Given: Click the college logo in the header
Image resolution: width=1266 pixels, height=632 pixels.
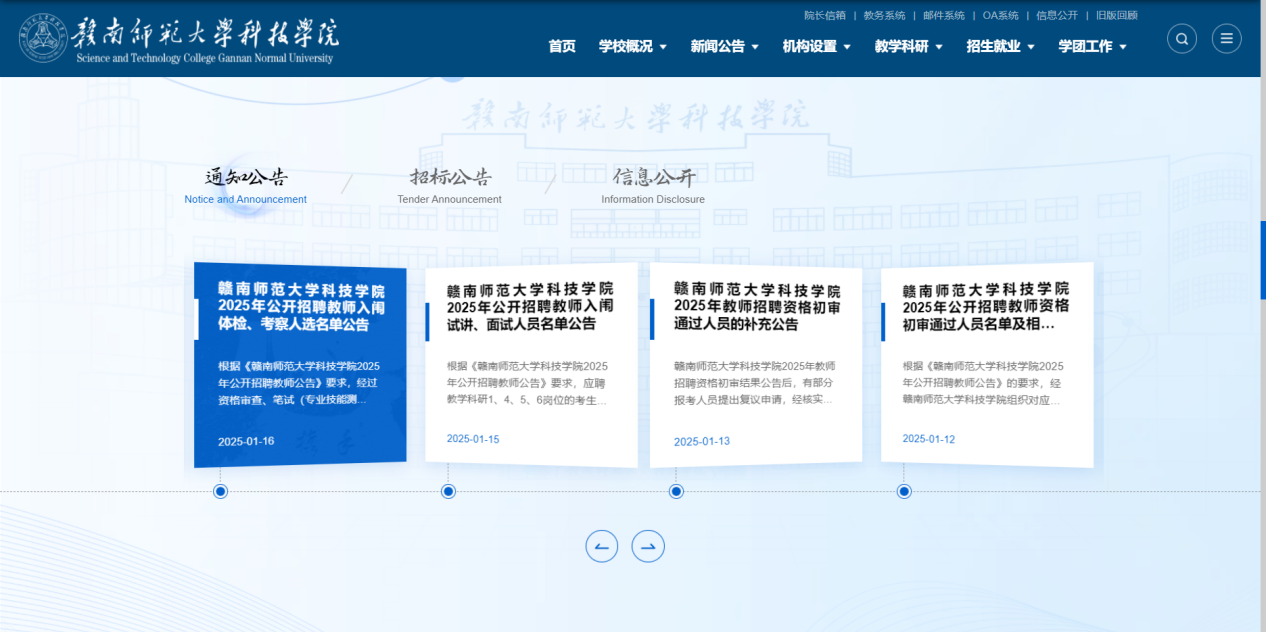Looking at the screenshot, I should (179, 39).
